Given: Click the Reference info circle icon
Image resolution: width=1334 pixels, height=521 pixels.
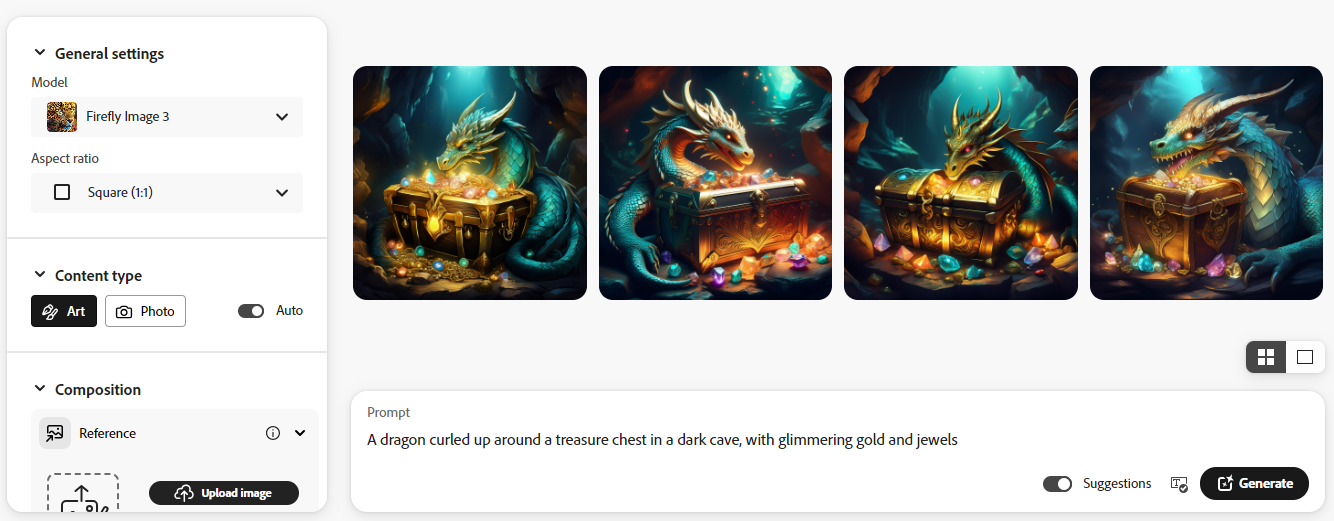Looking at the screenshot, I should tap(273, 433).
